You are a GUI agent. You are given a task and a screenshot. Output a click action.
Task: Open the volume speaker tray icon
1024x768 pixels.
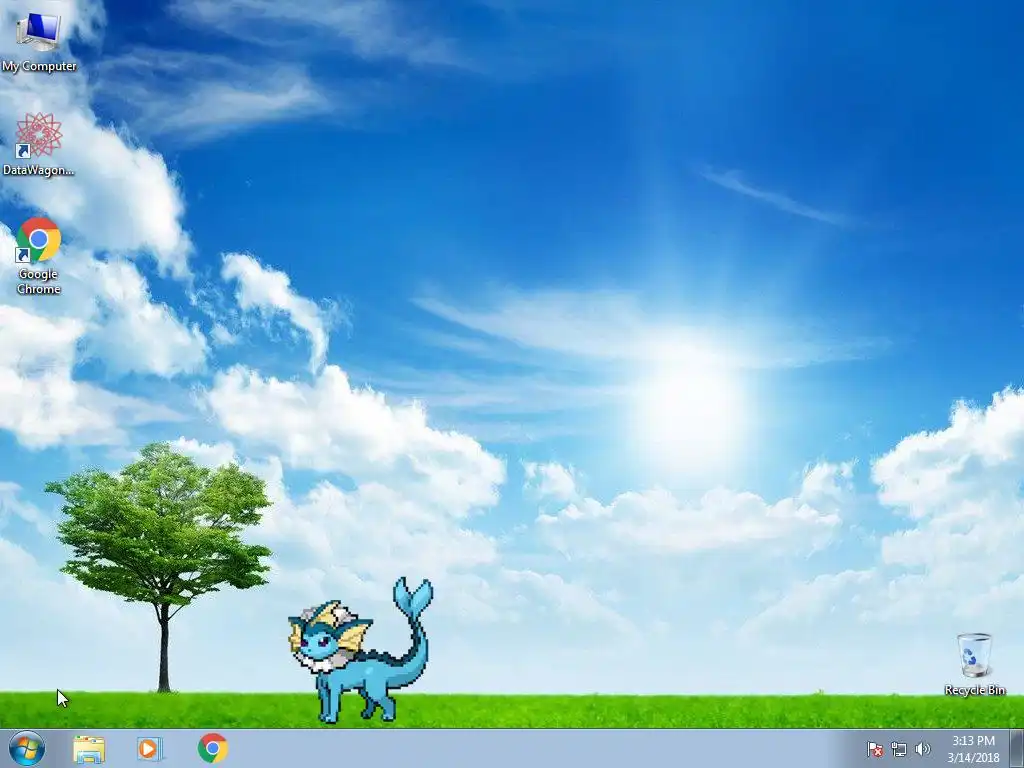[x=922, y=749]
